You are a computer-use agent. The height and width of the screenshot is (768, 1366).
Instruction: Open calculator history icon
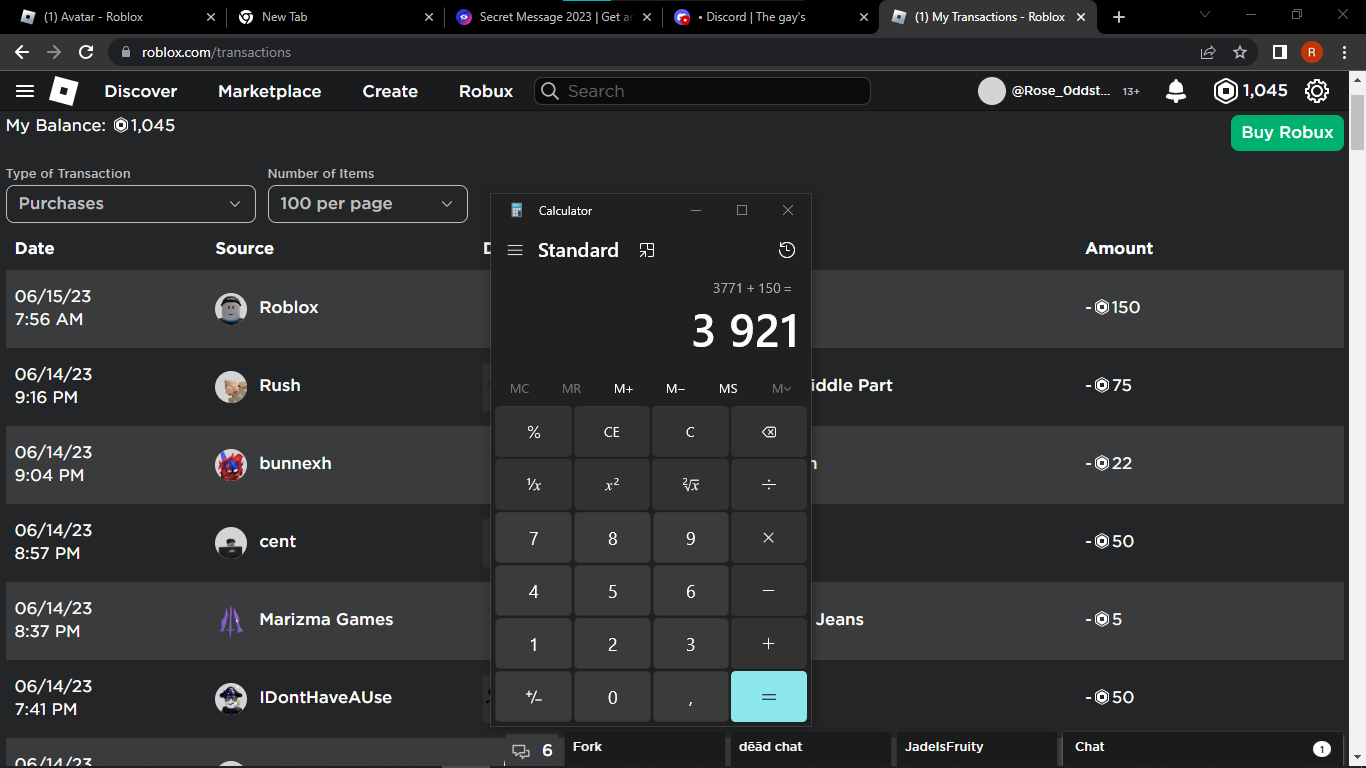[787, 250]
